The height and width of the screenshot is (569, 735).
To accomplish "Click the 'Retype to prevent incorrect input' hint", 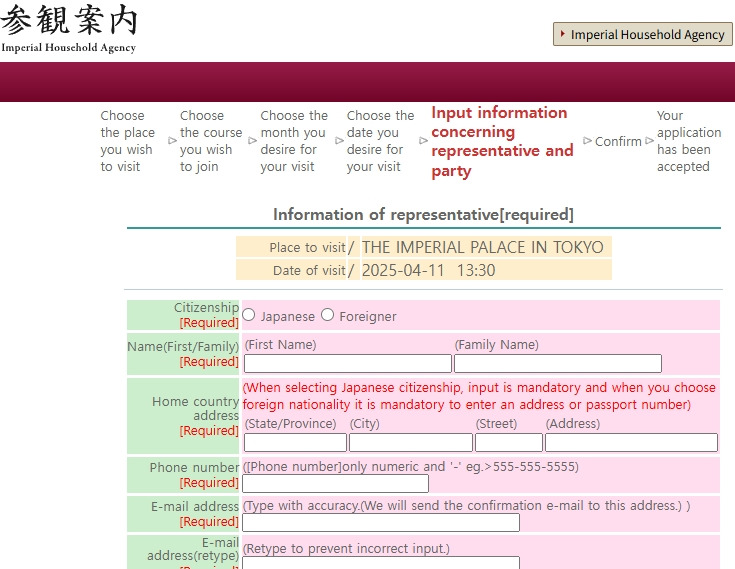I will coord(346,548).
